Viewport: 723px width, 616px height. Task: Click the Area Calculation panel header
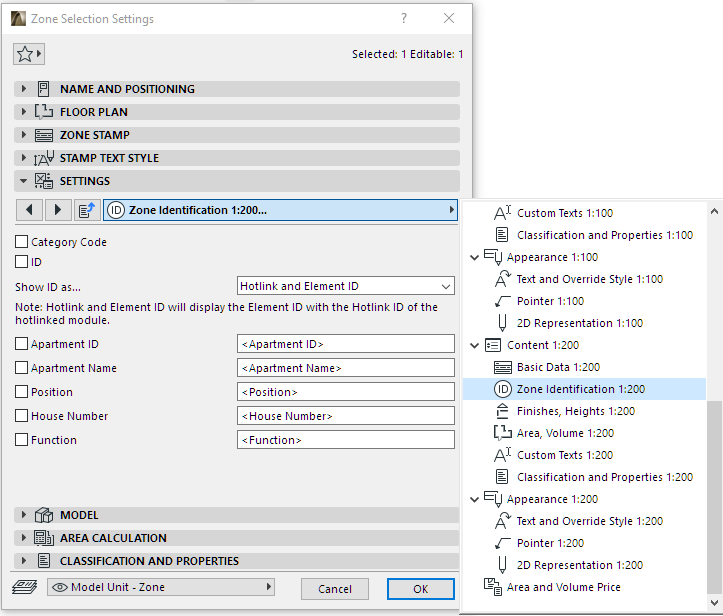coord(237,538)
